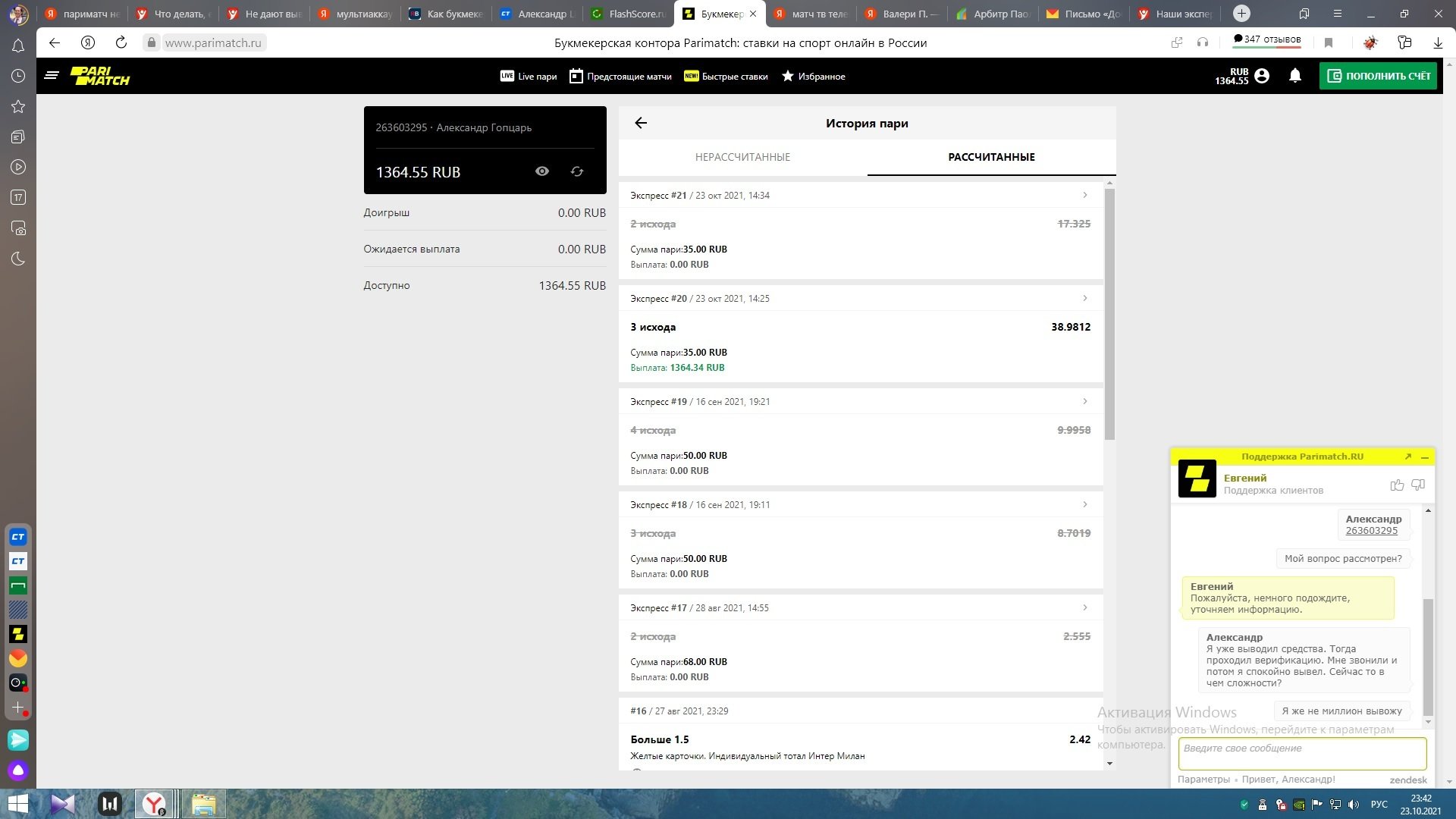
Task: Open the user account profile icon
Action: point(1262,76)
